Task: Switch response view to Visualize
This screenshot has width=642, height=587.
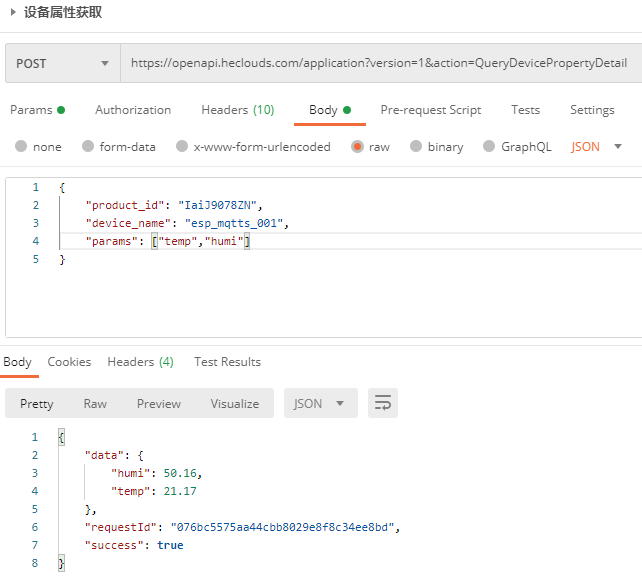Action: 235,404
